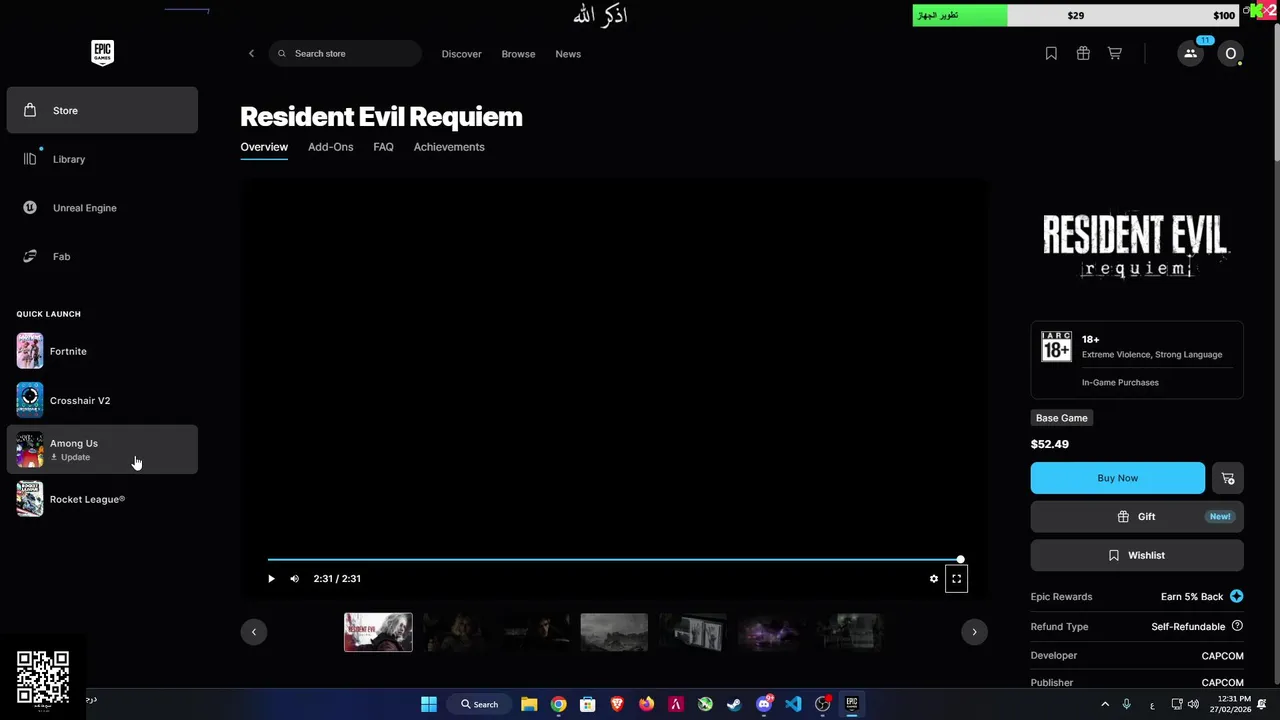This screenshot has width=1280, height=720.
Task: Expand the system tray hidden icons
Action: (x=1105, y=705)
